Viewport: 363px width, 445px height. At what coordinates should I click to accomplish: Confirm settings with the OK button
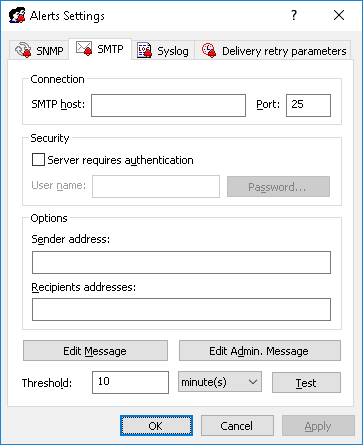[156, 426]
